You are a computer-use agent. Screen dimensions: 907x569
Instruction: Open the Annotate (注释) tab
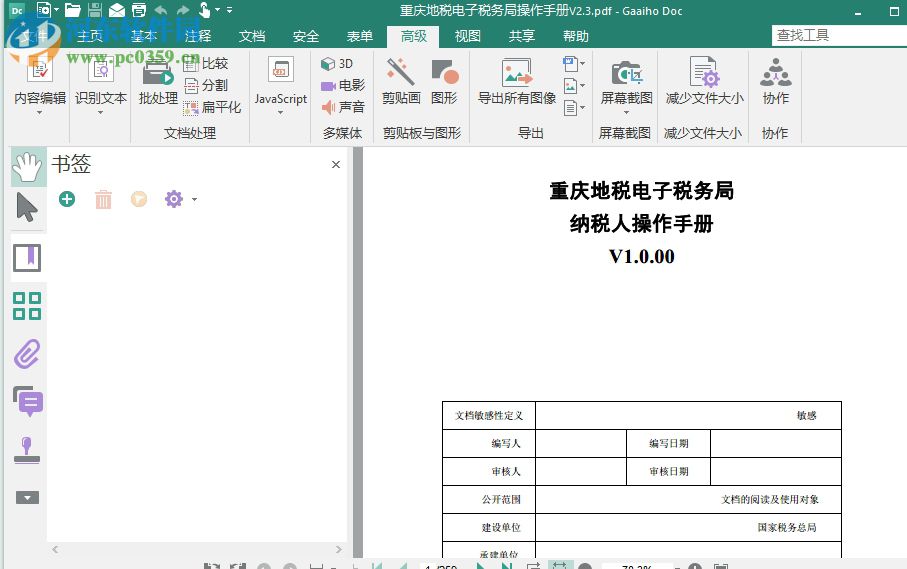198,36
